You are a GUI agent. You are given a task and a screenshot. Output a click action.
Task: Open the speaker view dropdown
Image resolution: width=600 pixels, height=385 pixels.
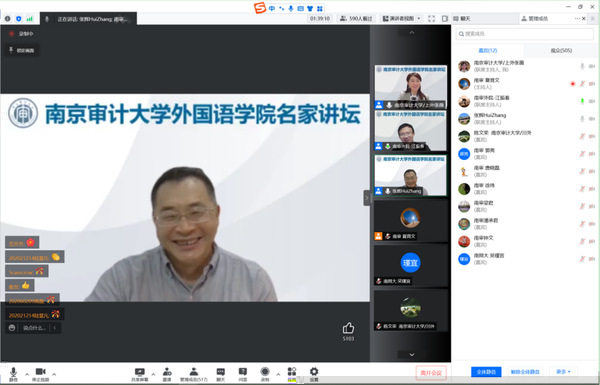401,18
